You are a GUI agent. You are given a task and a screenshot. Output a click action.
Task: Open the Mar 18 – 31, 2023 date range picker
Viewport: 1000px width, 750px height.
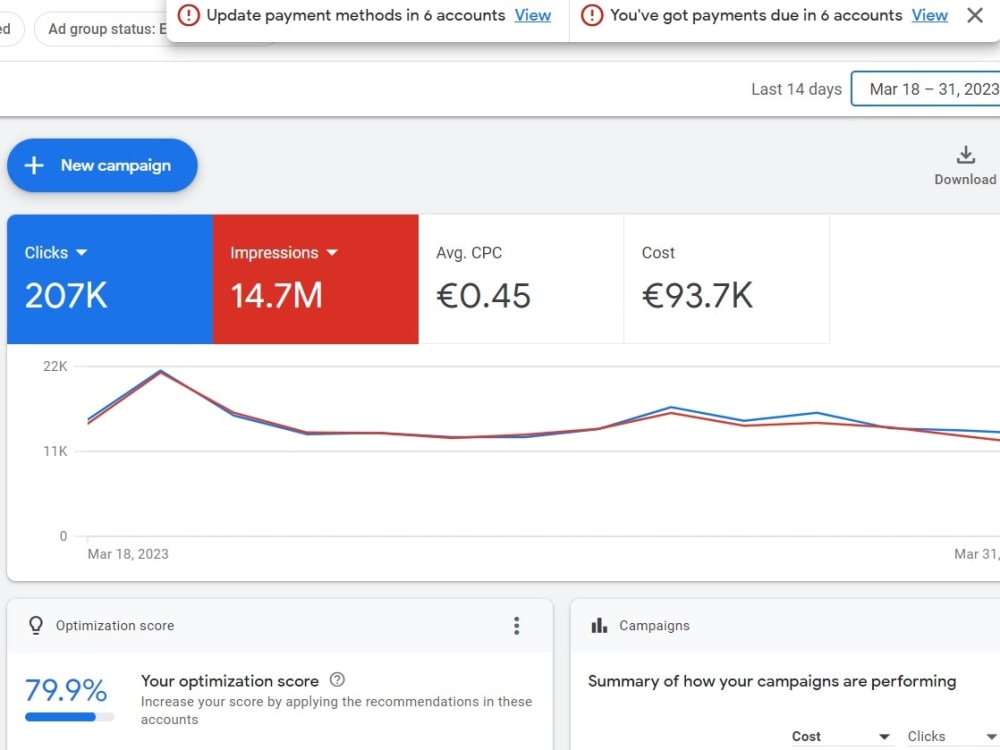pyautogui.click(x=925, y=89)
